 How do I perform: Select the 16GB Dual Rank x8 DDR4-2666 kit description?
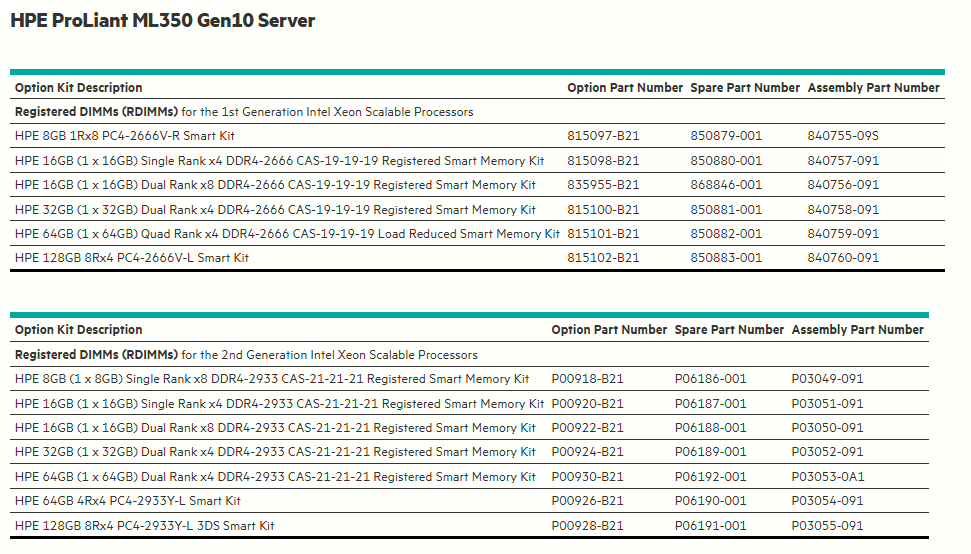tap(276, 184)
